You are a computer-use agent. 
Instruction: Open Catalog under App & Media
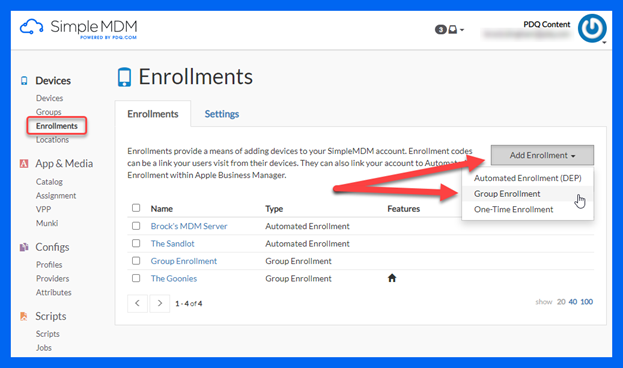click(x=49, y=182)
